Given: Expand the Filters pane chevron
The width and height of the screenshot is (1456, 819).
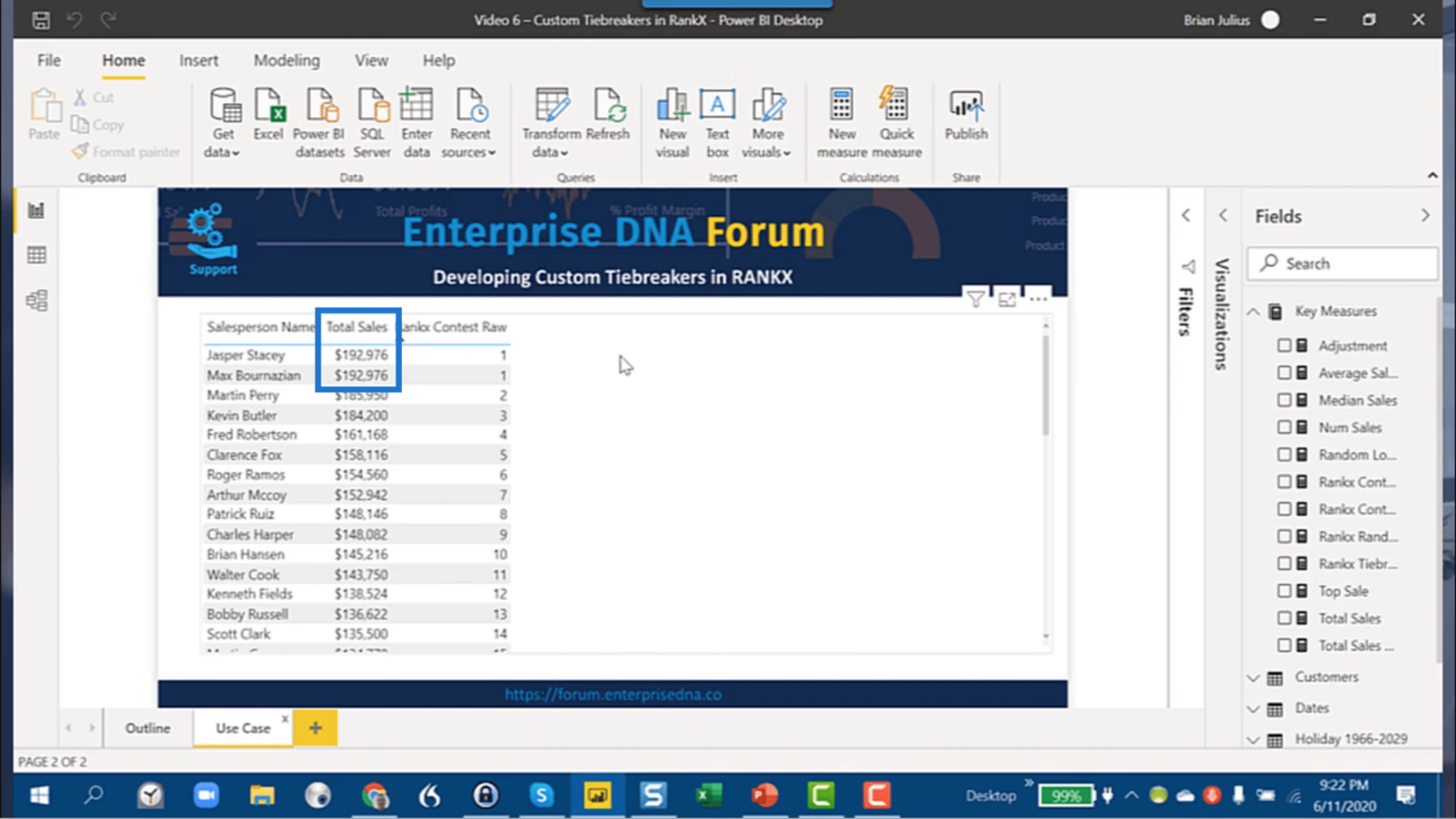Looking at the screenshot, I should pyautogui.click(x=1186, y=215).
